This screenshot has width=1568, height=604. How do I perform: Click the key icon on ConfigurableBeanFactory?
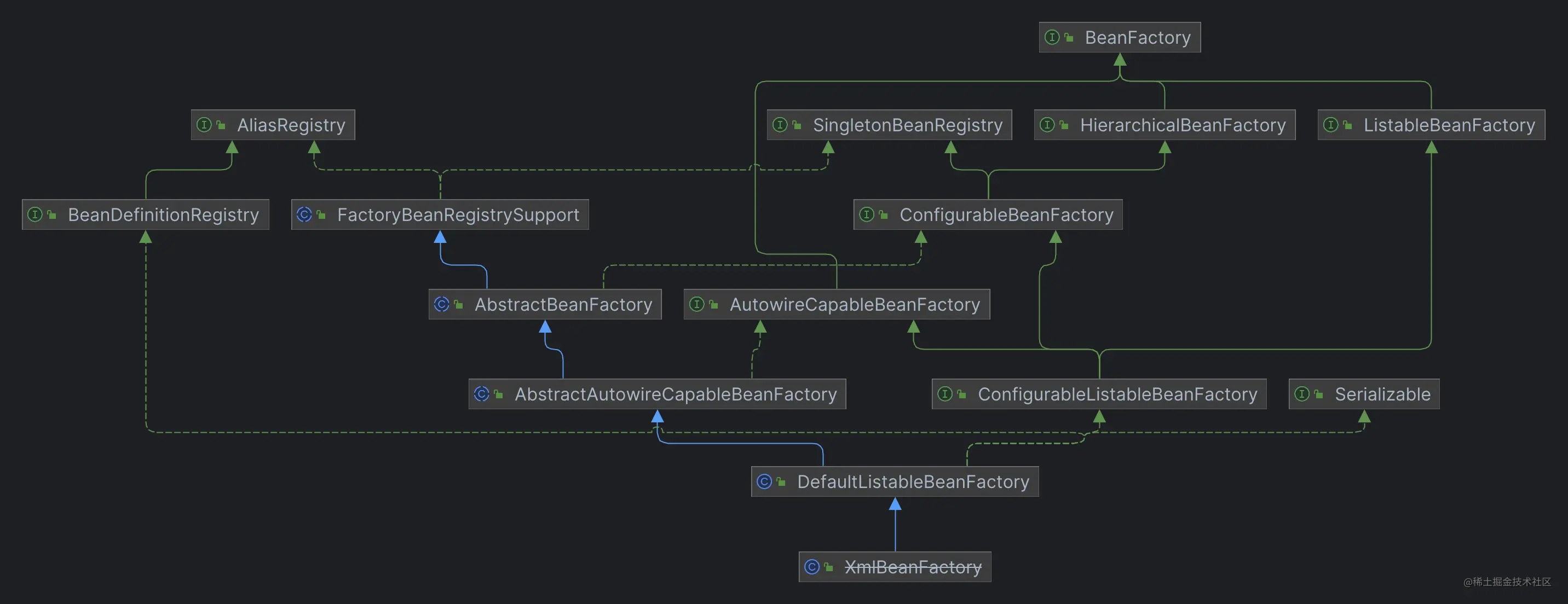click(883, 214)
